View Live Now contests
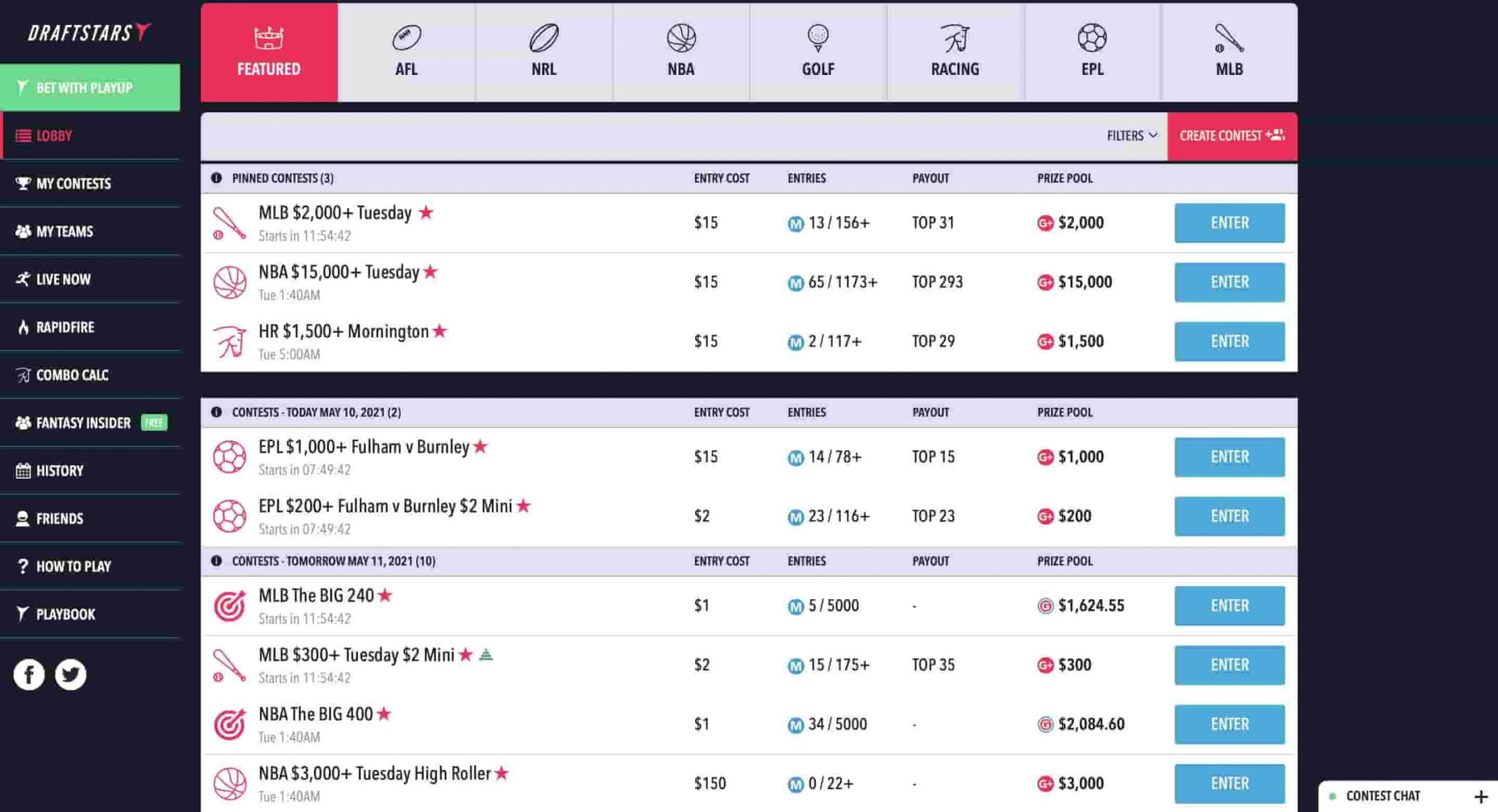Image resolution: width=1498 pixels, height=812 pixels. tap(90, 280)
